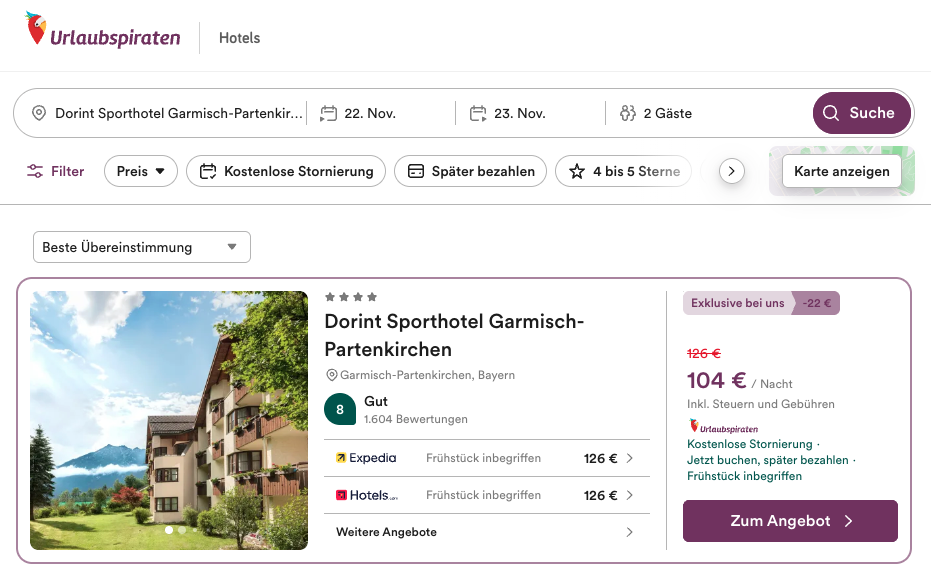The height and width of the screenshot is (579, 931).
Task: Open the Preis dropdown filter
Action: pos(140,171)
